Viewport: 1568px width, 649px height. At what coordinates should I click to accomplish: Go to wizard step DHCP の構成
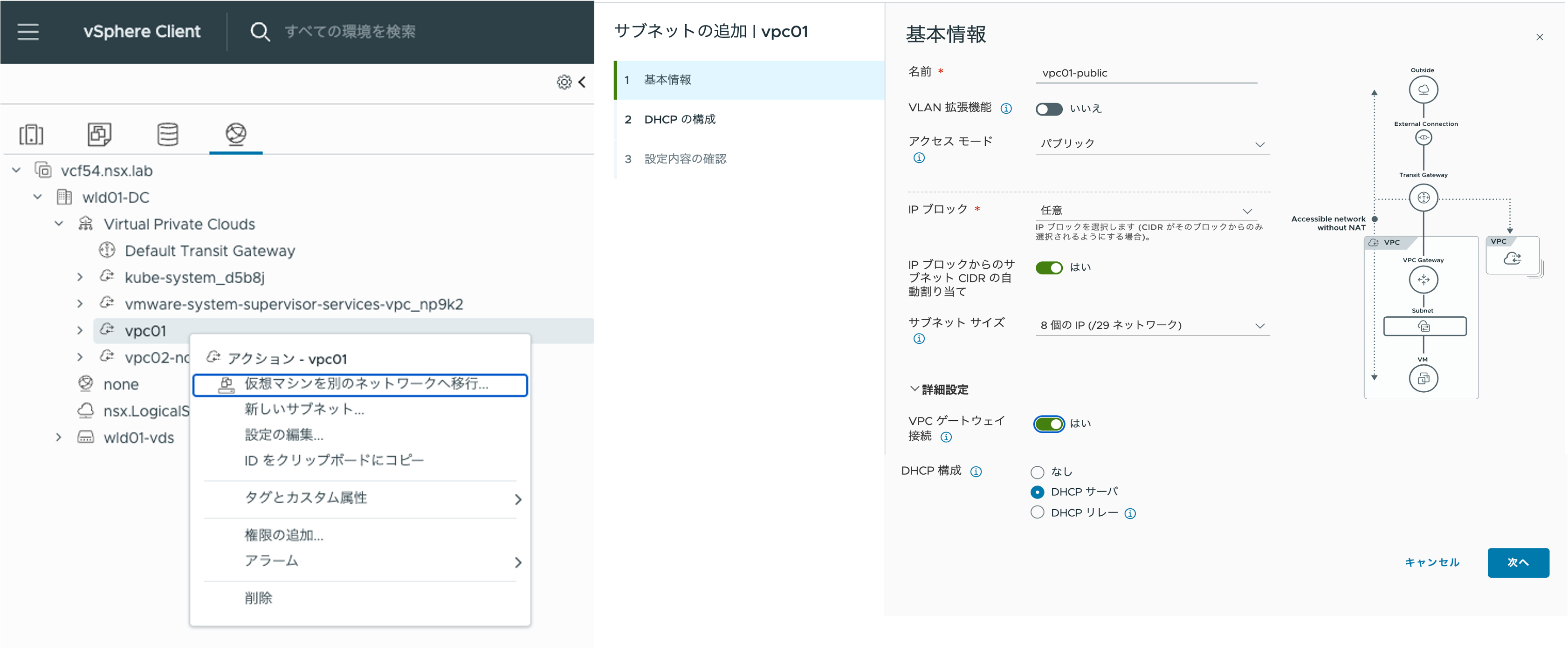750,119
